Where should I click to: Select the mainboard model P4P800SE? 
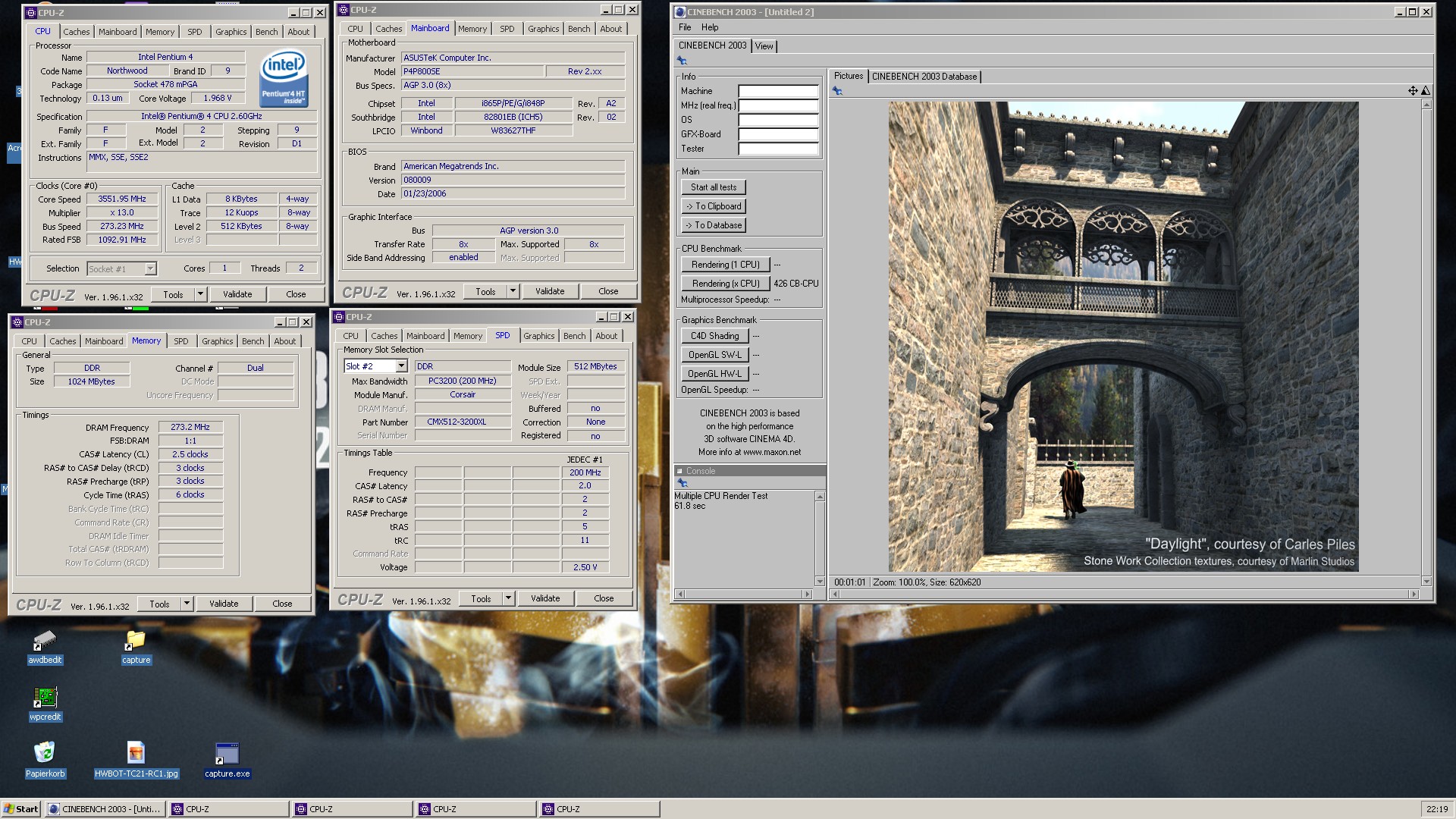tap(472, 71)
